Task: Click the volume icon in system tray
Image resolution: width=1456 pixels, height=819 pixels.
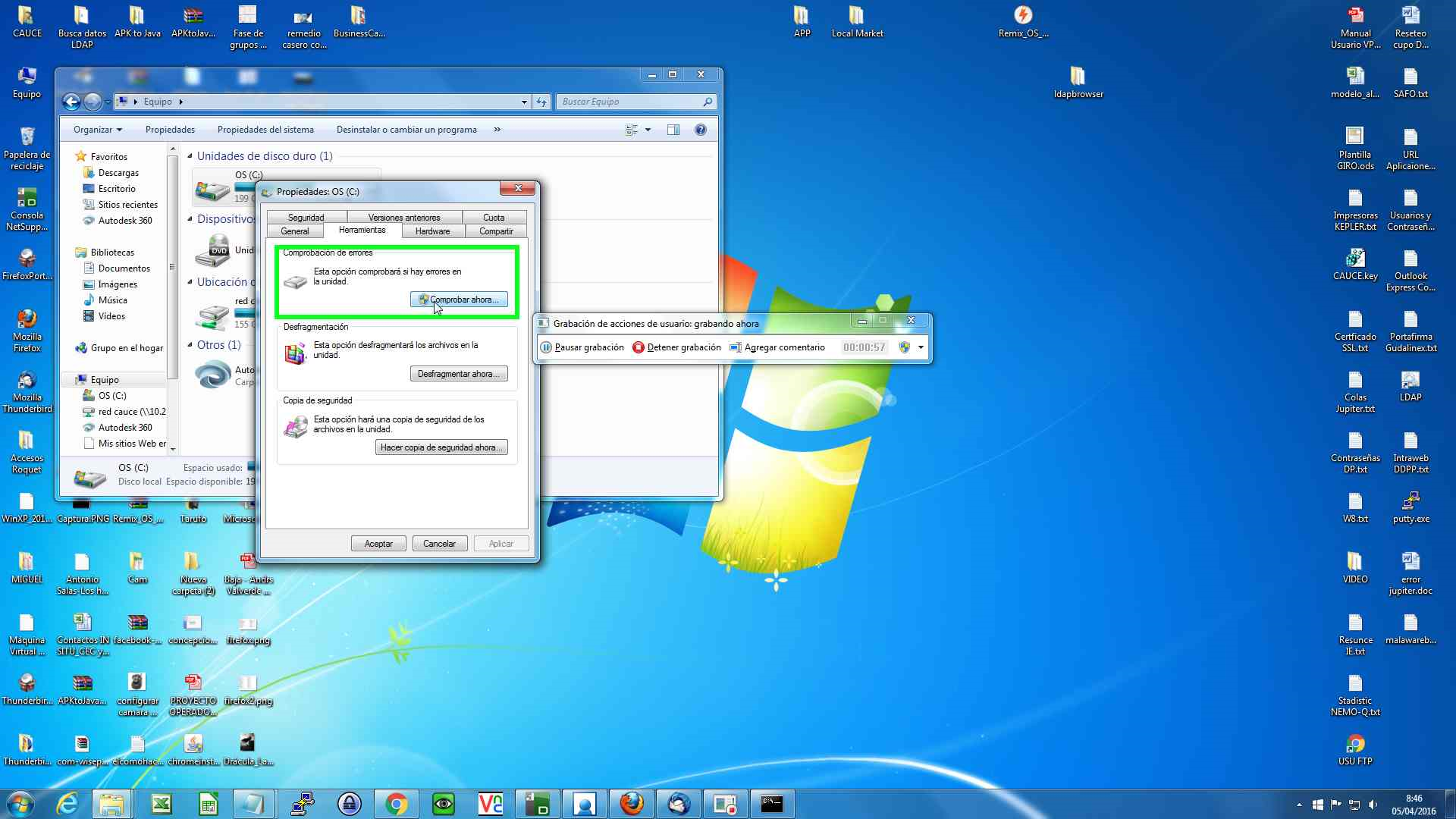Action: (x=1373, y=805)
